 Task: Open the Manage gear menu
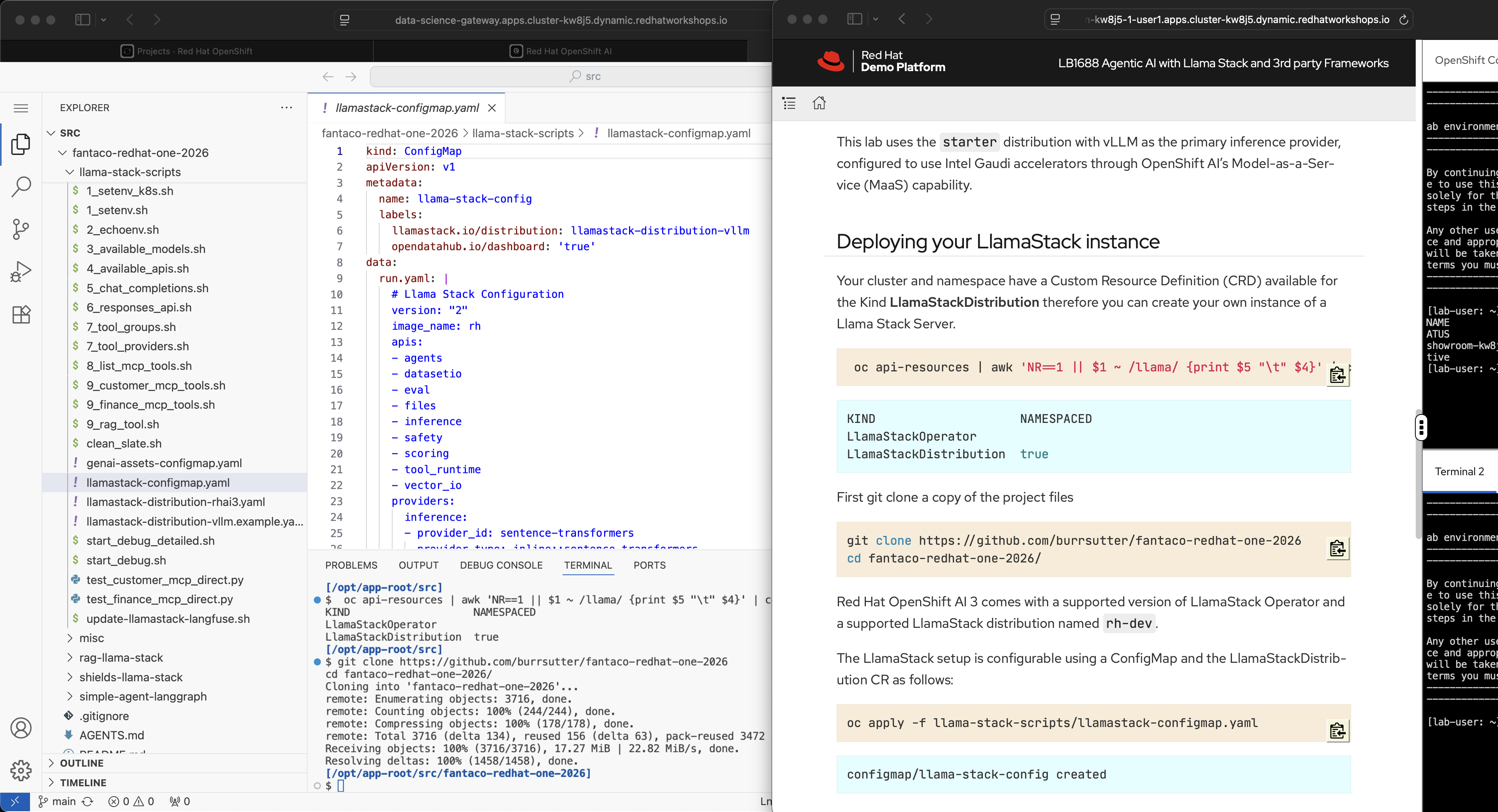point(21,770)
